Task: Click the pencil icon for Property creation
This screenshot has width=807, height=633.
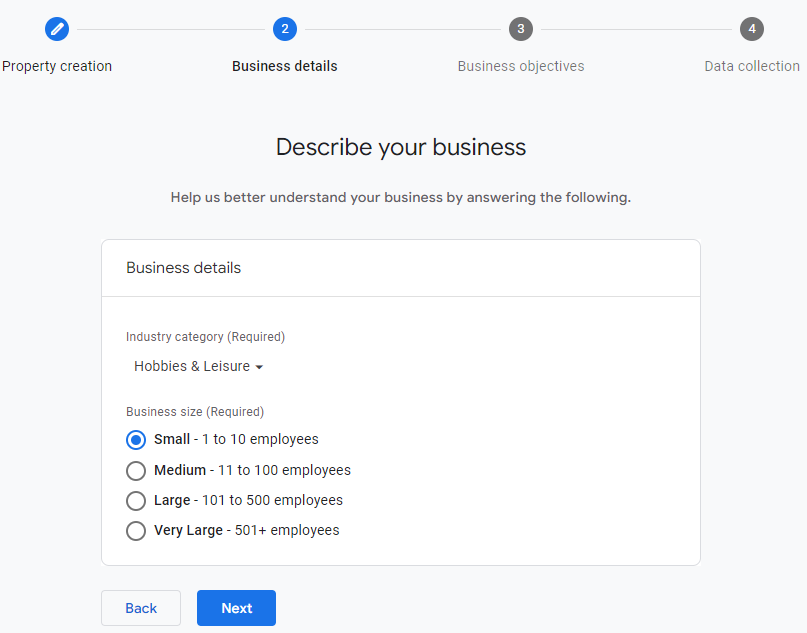Action: click(x=57, y=29)
